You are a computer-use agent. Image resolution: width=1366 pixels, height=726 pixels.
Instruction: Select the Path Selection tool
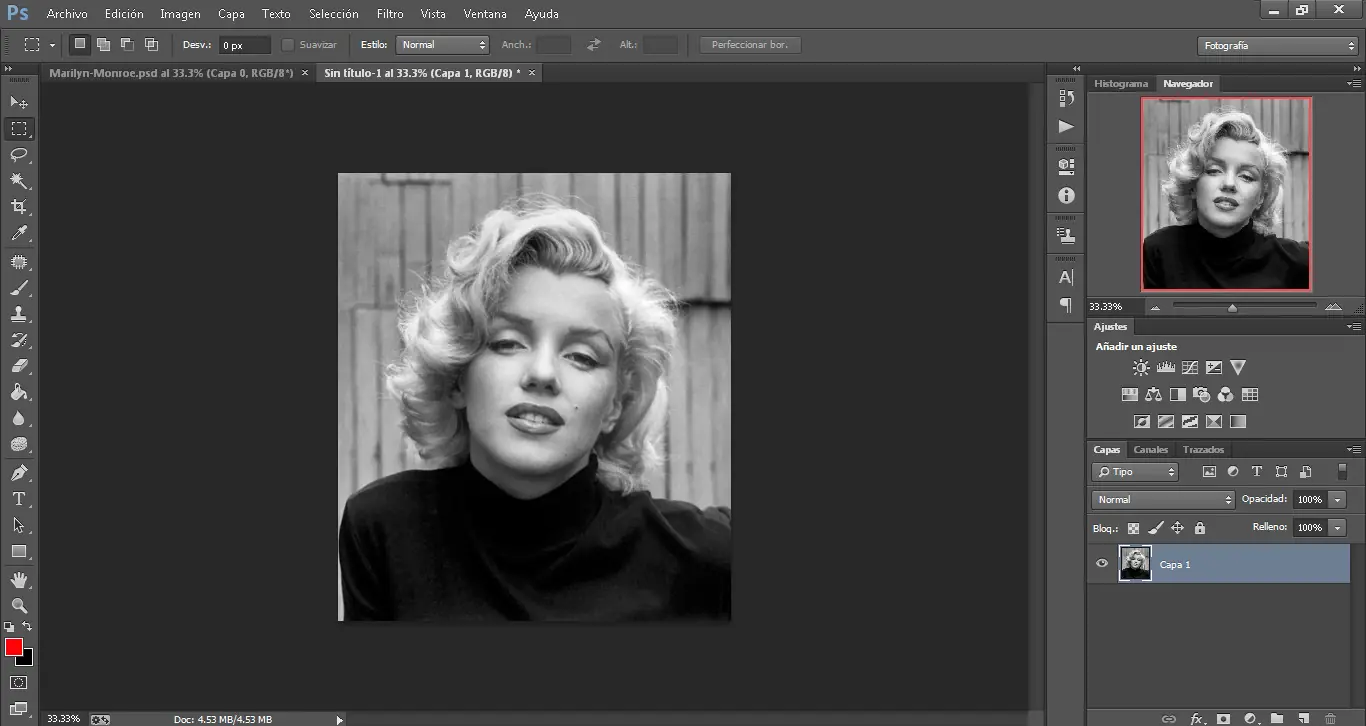tap(19, 524)
